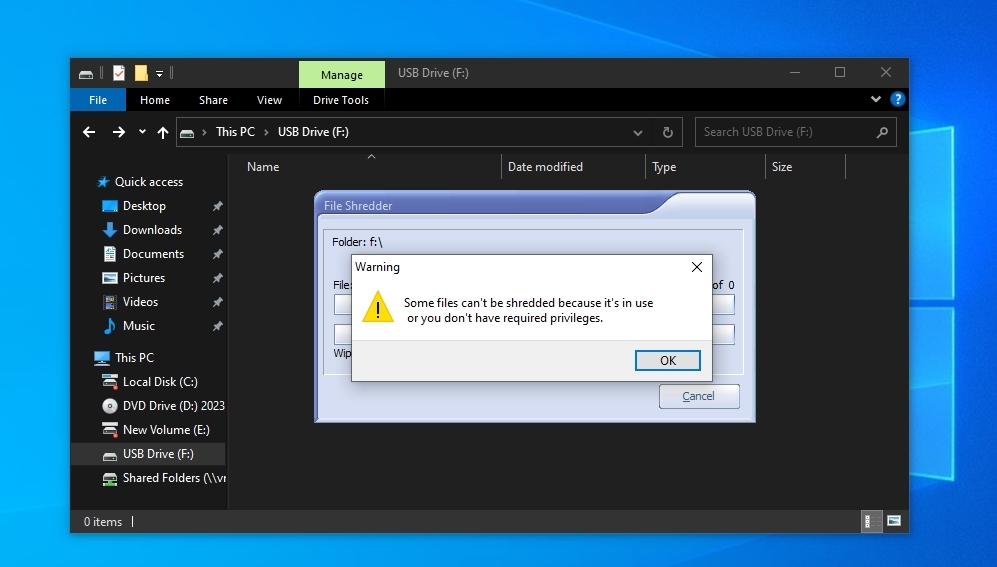Open Local Disk (C:) in sidebar
The width and height of the screenshot is (997, 567).
point(160,381)
